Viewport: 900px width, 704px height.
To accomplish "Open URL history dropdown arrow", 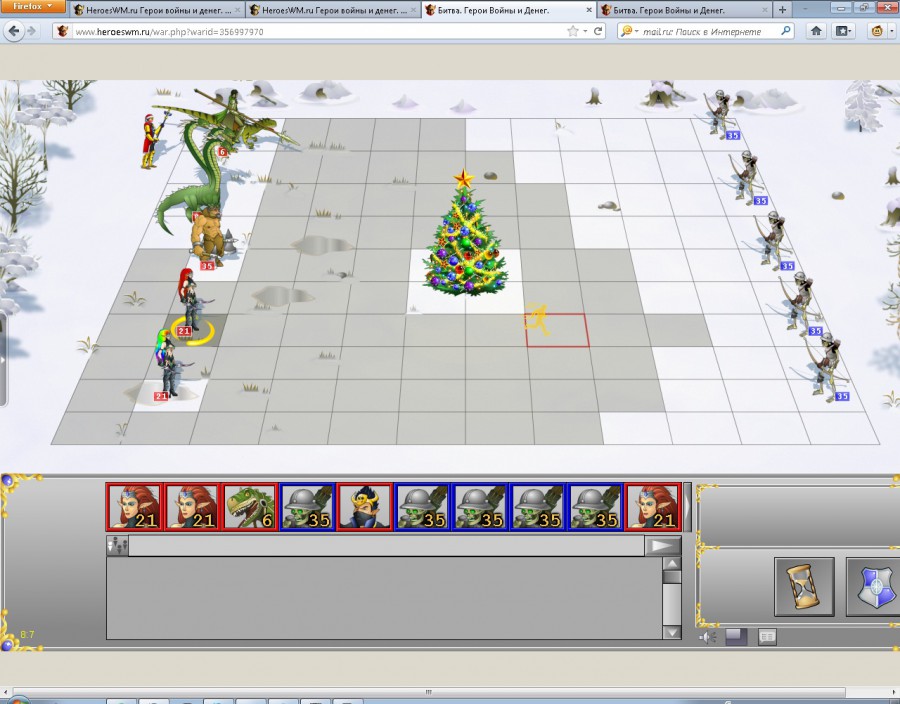I will pyautogui.click(x=585, y=32).
